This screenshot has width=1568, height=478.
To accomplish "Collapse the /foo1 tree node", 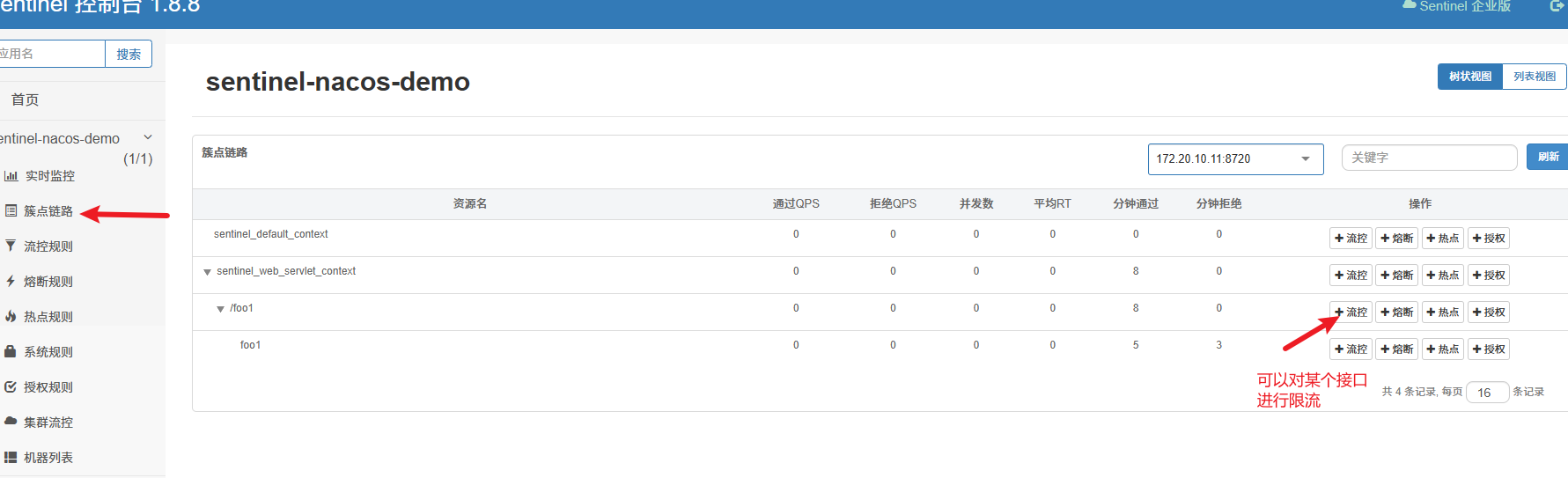I will [221, 309].
